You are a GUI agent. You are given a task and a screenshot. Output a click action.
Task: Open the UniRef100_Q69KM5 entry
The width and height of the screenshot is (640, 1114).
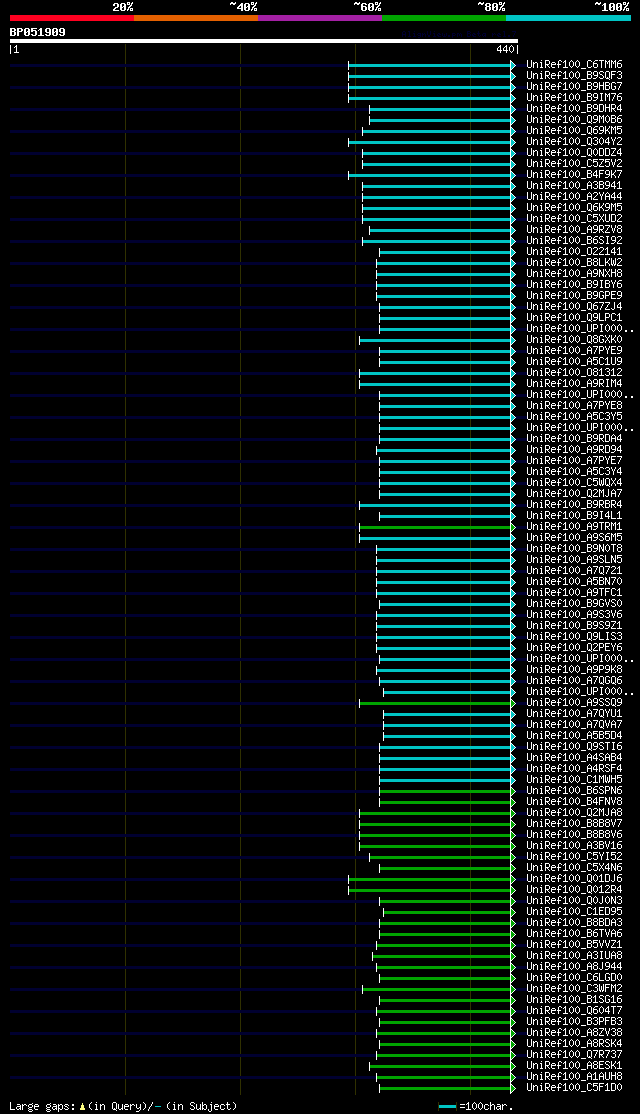click(575, 131)
